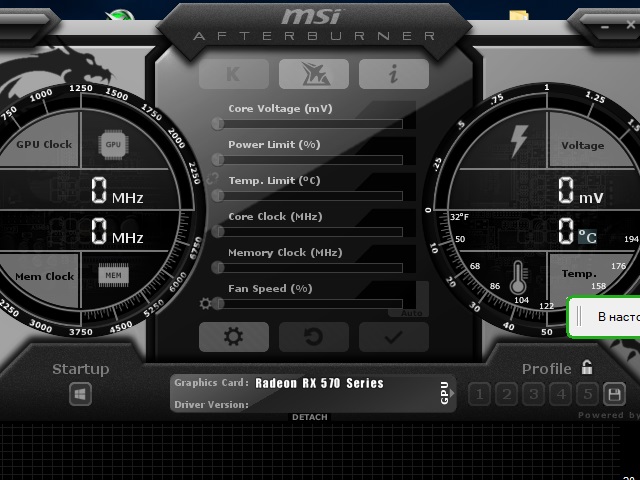Toggle the link icon beside Temp. Limit
640x480 pixels.
213,179
